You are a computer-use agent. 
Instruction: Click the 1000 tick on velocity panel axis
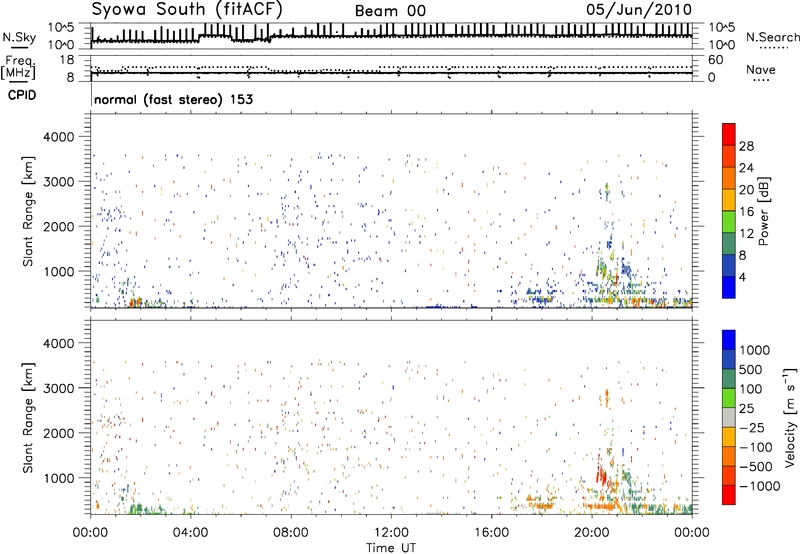pyautogui.click(x=59, y=478)
